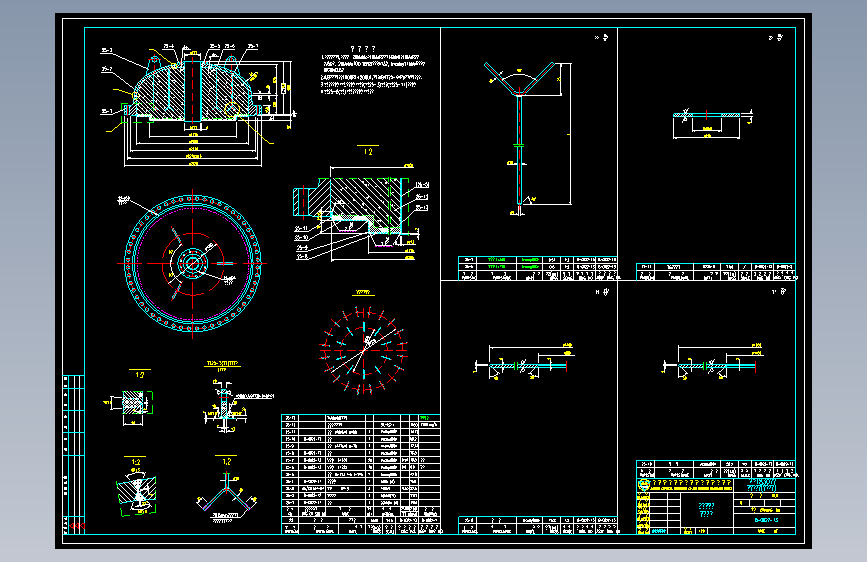This screenshot has width=867, height=562.
Task: Select surface finish symbol on Y-bracket sheet
Action: tap(603, 38)
